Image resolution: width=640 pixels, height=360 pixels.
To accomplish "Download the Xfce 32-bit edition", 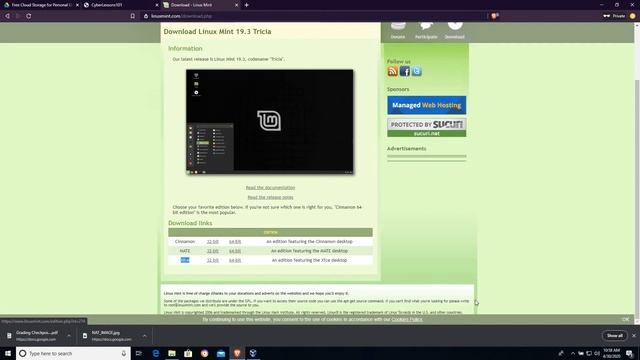I will pyautogui.click(x=213, y=260).
